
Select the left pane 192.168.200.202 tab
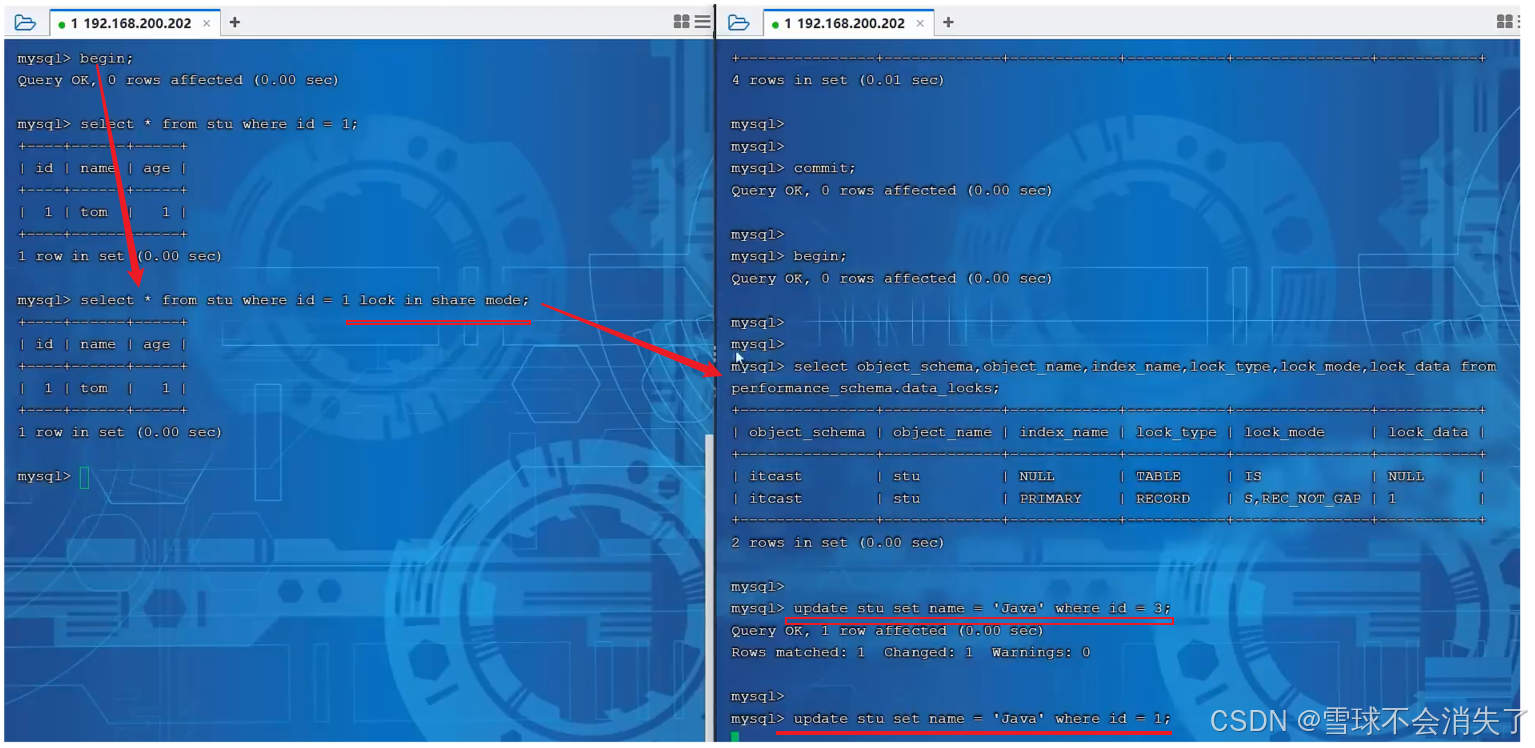click(135, 23)
